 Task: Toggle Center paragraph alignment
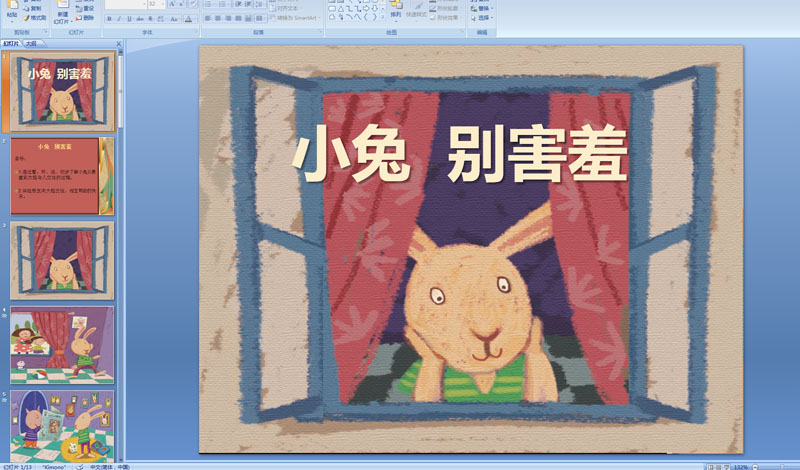[218, 18]
